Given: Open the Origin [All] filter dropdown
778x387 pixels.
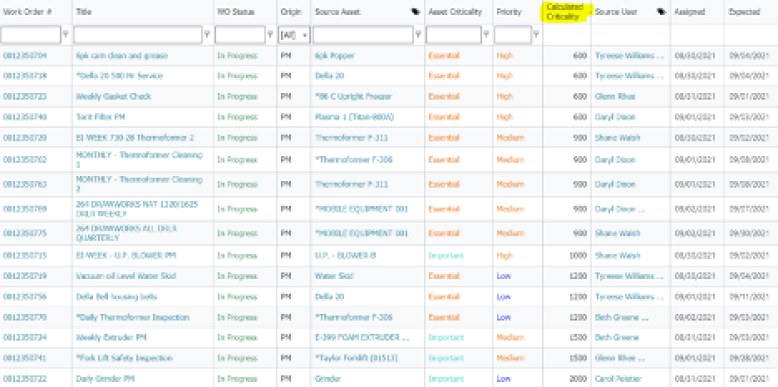Looking at the screenshot, I should coord(294,35).
